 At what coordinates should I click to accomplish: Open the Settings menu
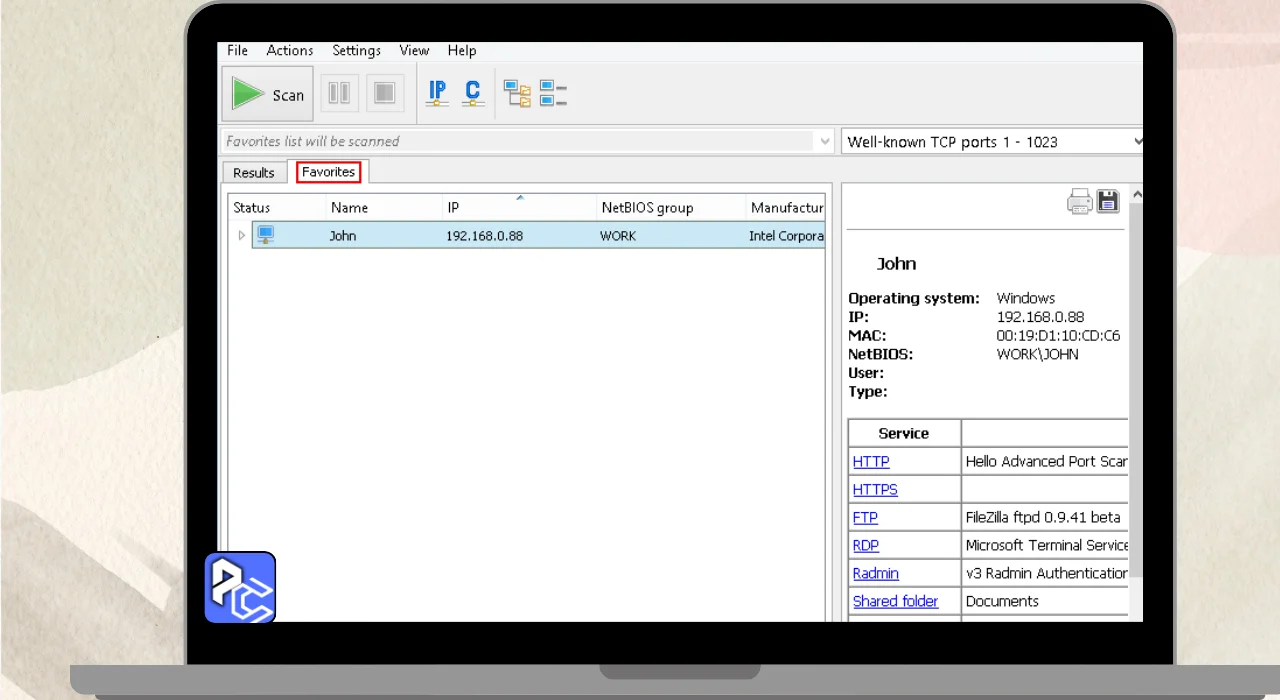pos(356,50)
